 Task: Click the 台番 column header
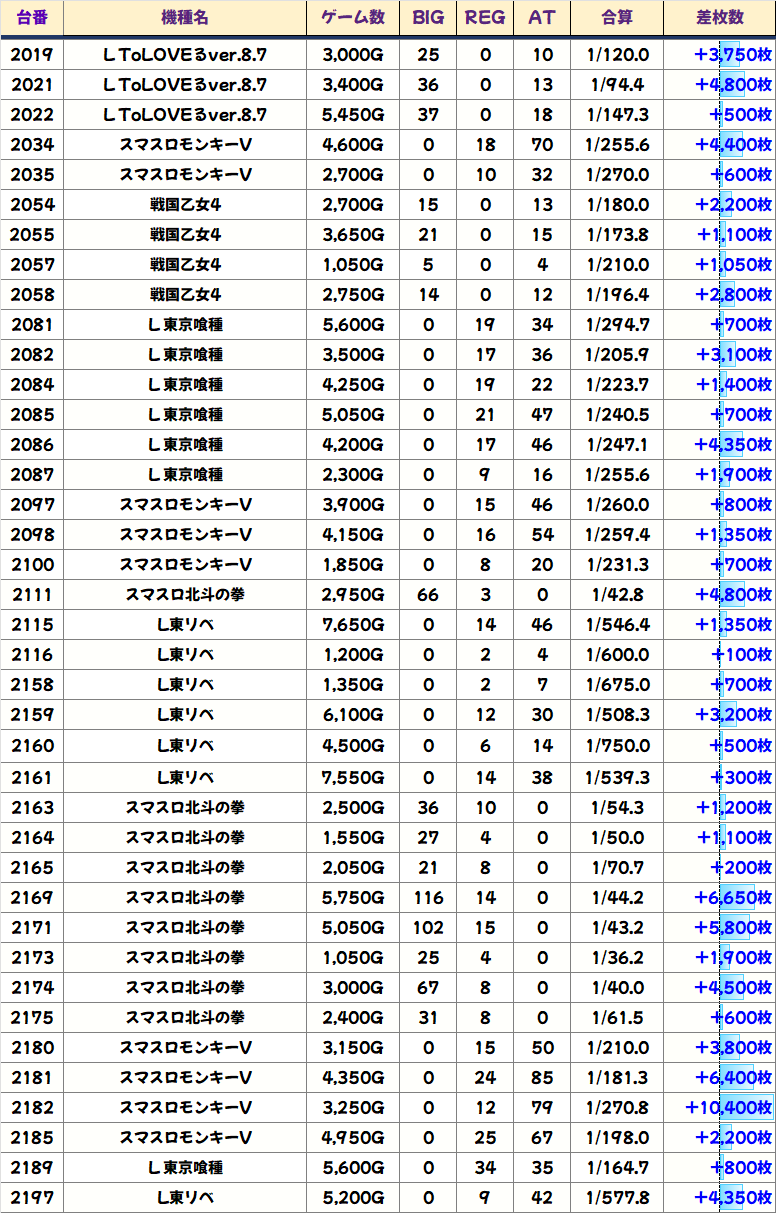[32, 18]
